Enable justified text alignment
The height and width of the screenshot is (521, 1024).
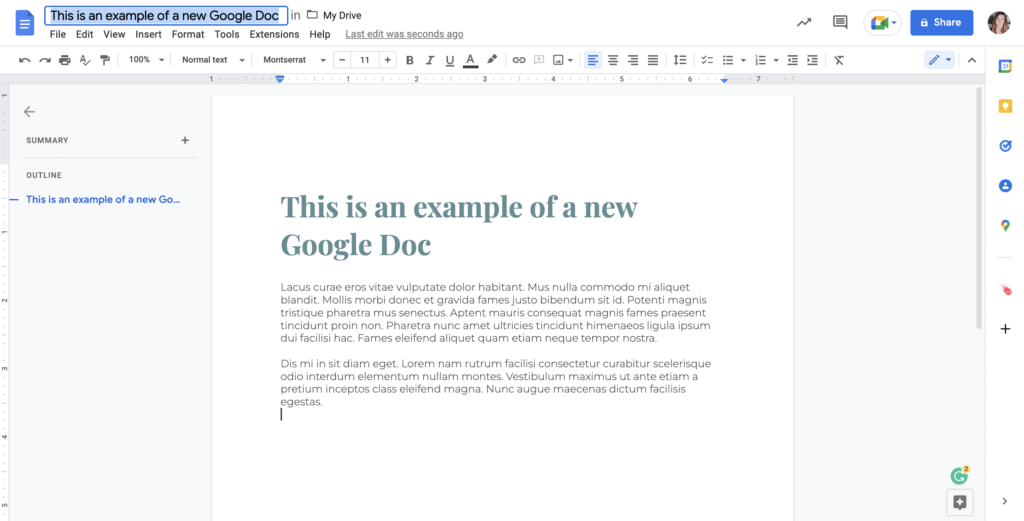click(x=653, y=60)
